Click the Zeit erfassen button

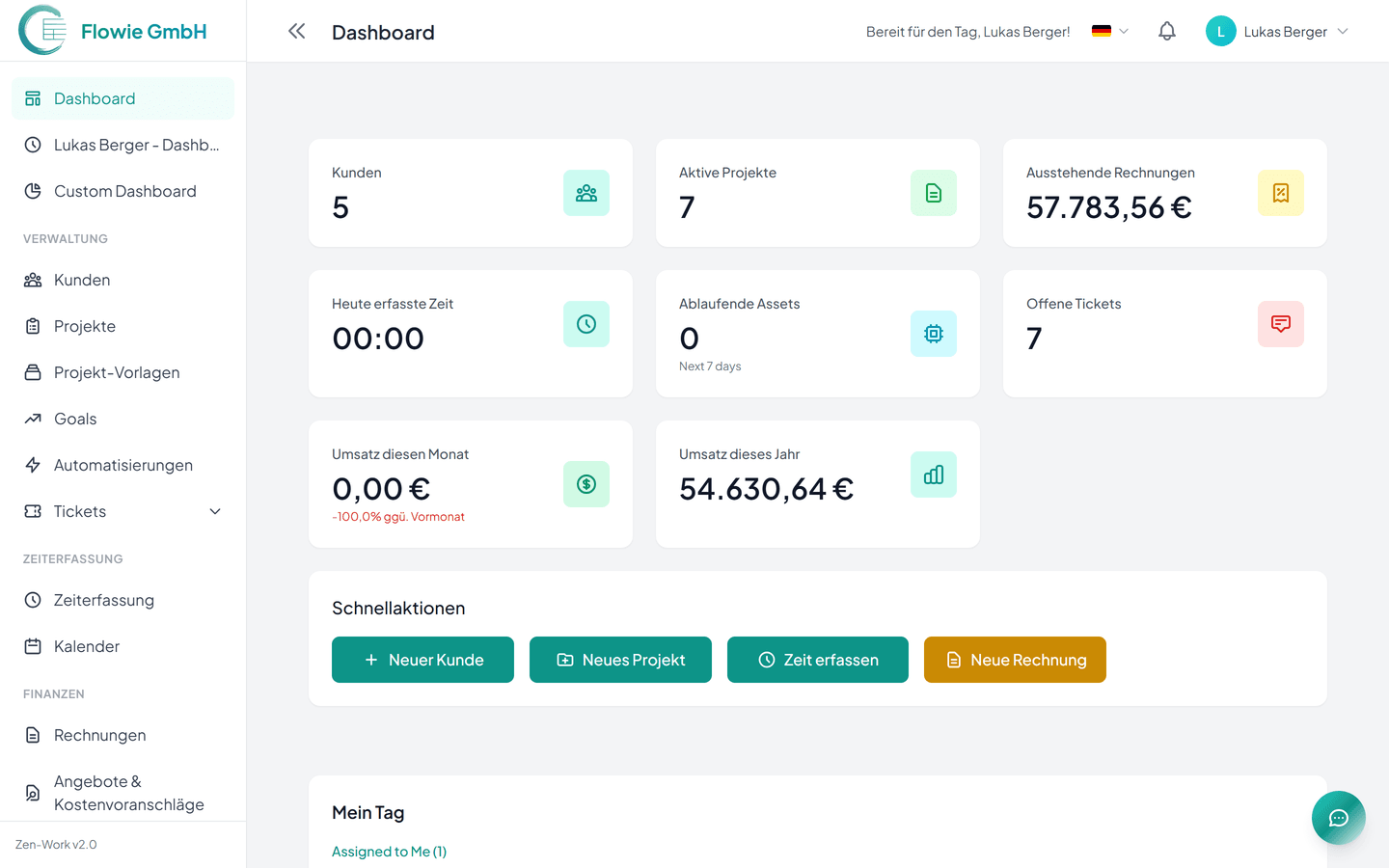(x=817, y=660)
